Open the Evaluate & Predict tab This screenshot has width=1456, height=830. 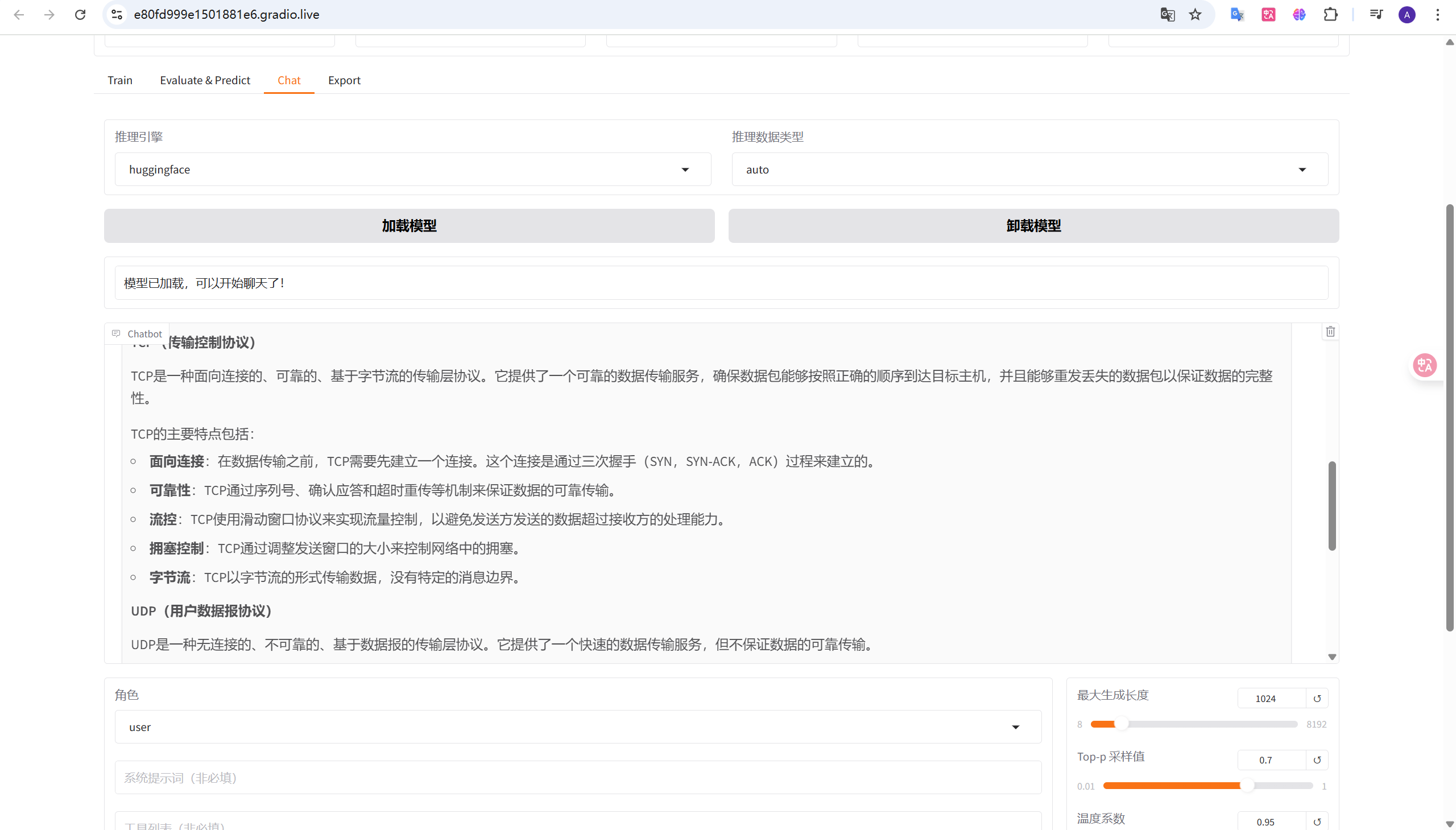(205, 80)
